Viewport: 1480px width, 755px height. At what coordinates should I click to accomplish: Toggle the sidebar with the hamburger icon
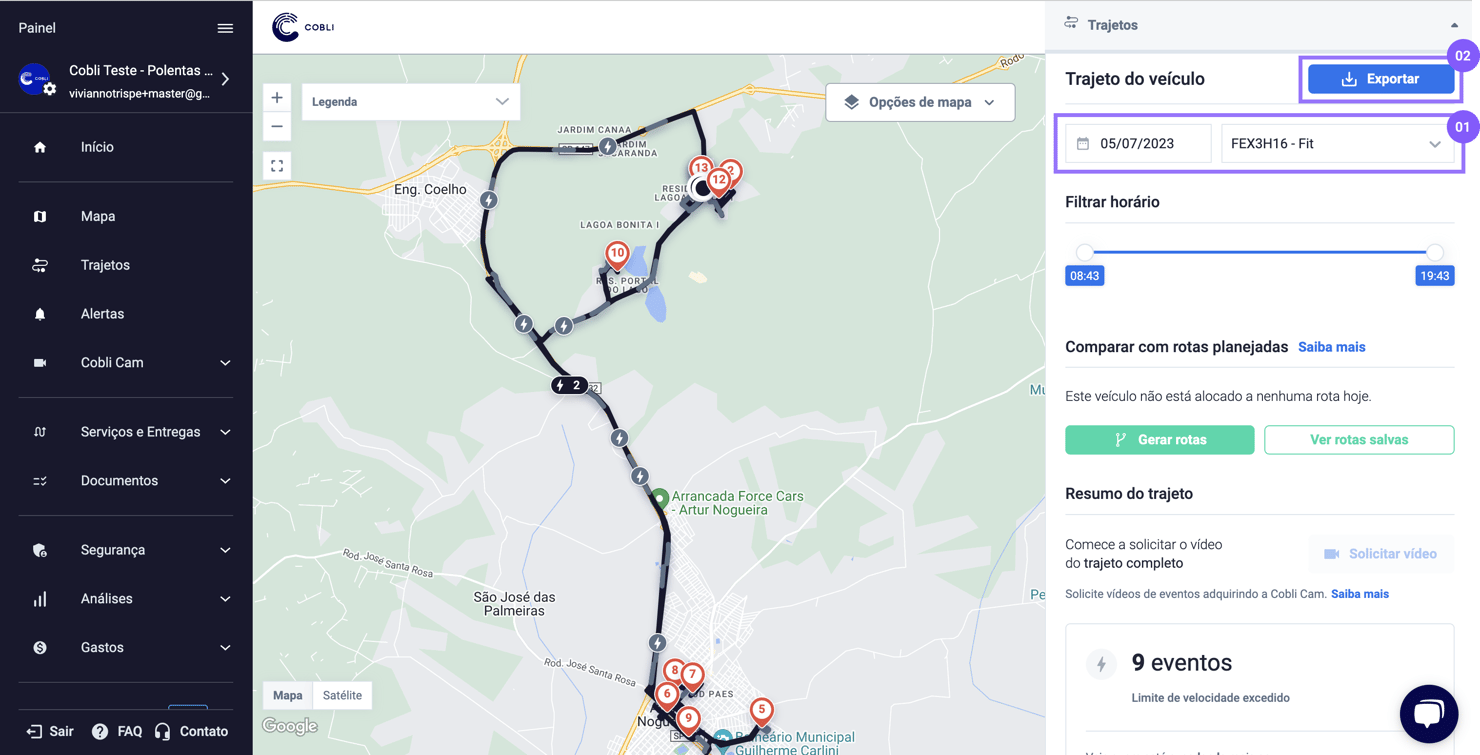[x=225, y=27]
